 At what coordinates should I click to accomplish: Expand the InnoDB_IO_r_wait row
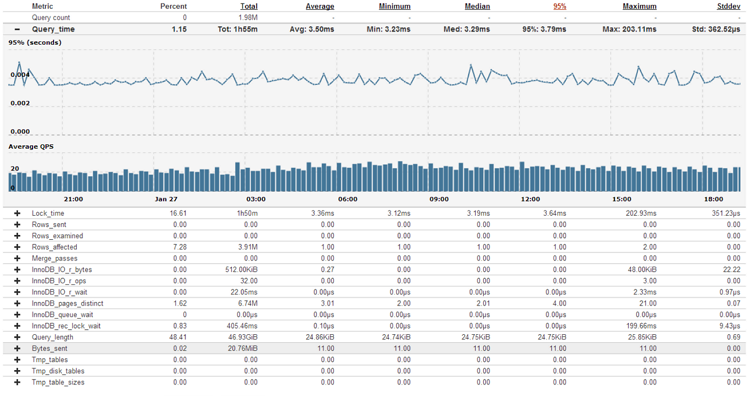tap(17, 292)
